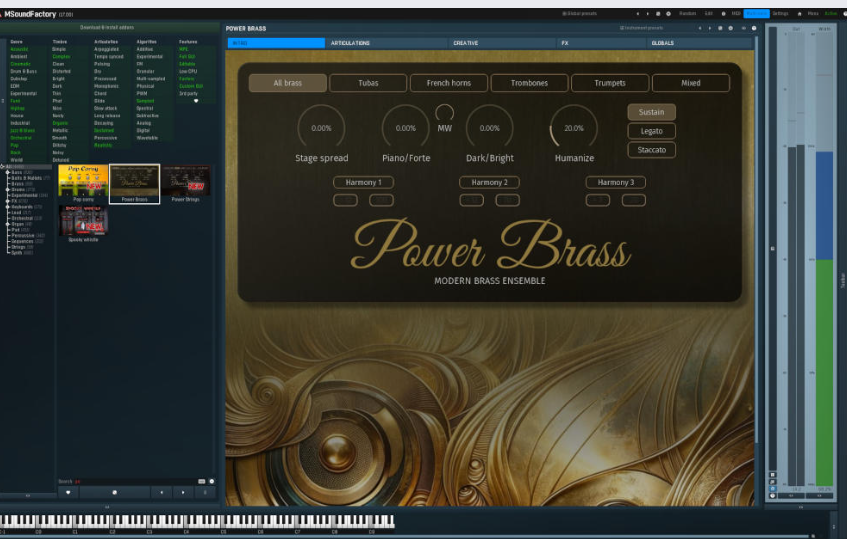This screenshot has height=539, width=847.
Task: Select the All brass section
Action: [287, 83]
